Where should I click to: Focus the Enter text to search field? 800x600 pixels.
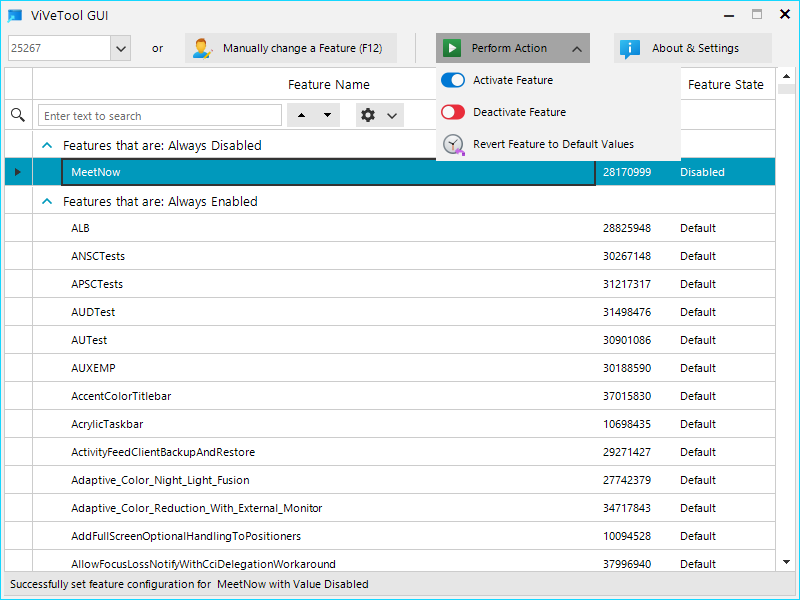pyautogui.click(x=160, y=116)
